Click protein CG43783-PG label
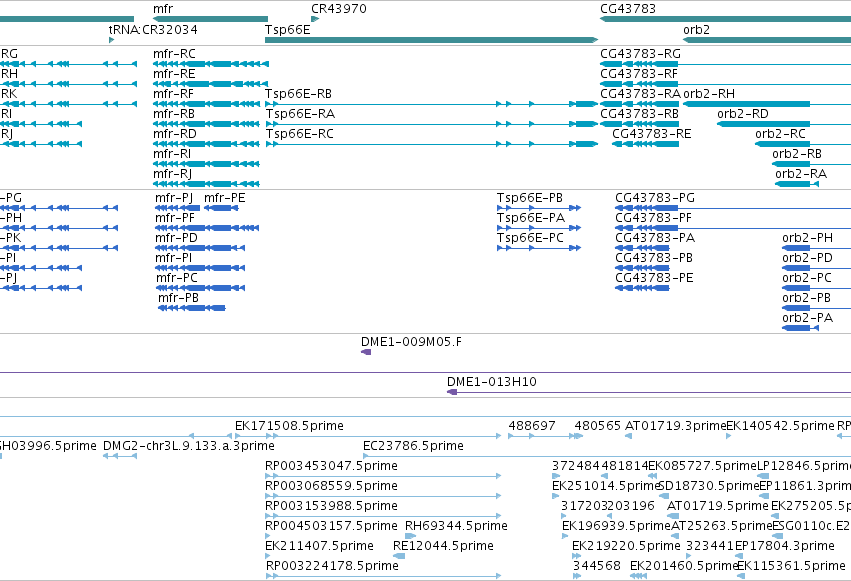 (x=655, y=198)
